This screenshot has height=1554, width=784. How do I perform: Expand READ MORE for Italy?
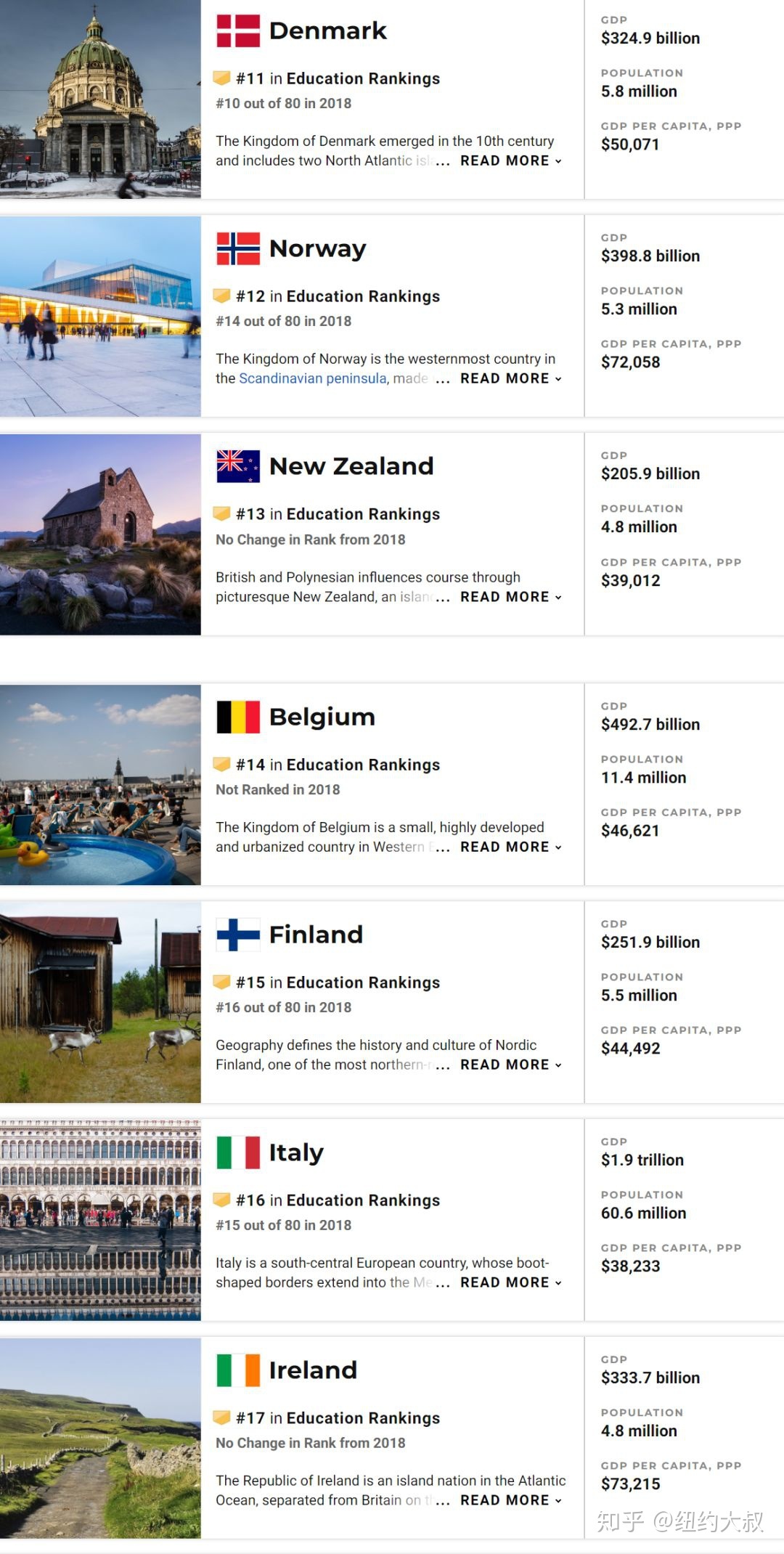coord(510,1282)
